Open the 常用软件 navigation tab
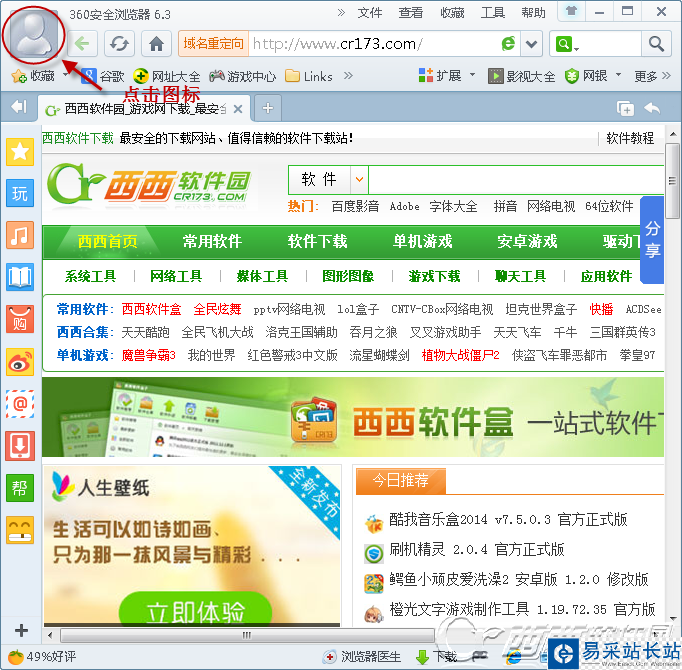The width and height of the screenshot is (682, 670). click(x=212, y=241)
